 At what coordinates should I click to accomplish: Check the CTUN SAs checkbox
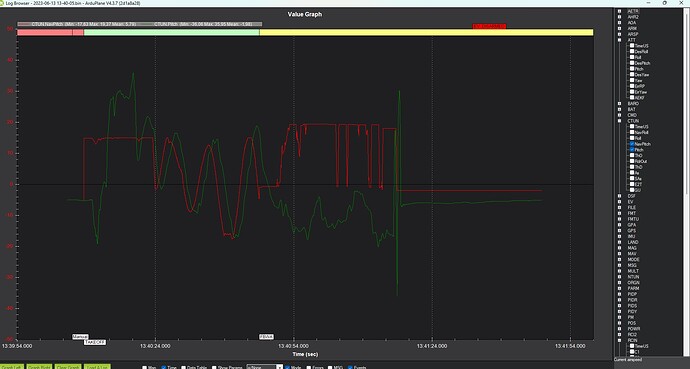(632, 179)
